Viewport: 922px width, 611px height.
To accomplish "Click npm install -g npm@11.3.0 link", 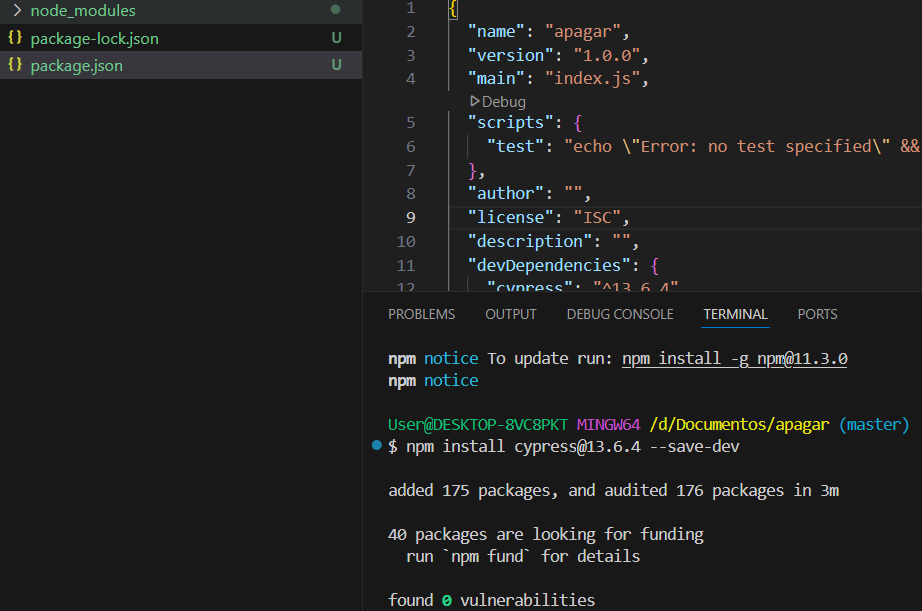I will pos(734,359).
